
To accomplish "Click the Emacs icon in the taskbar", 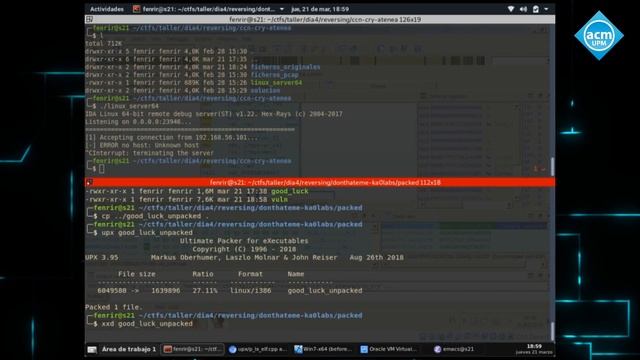I will coord(437,349).
